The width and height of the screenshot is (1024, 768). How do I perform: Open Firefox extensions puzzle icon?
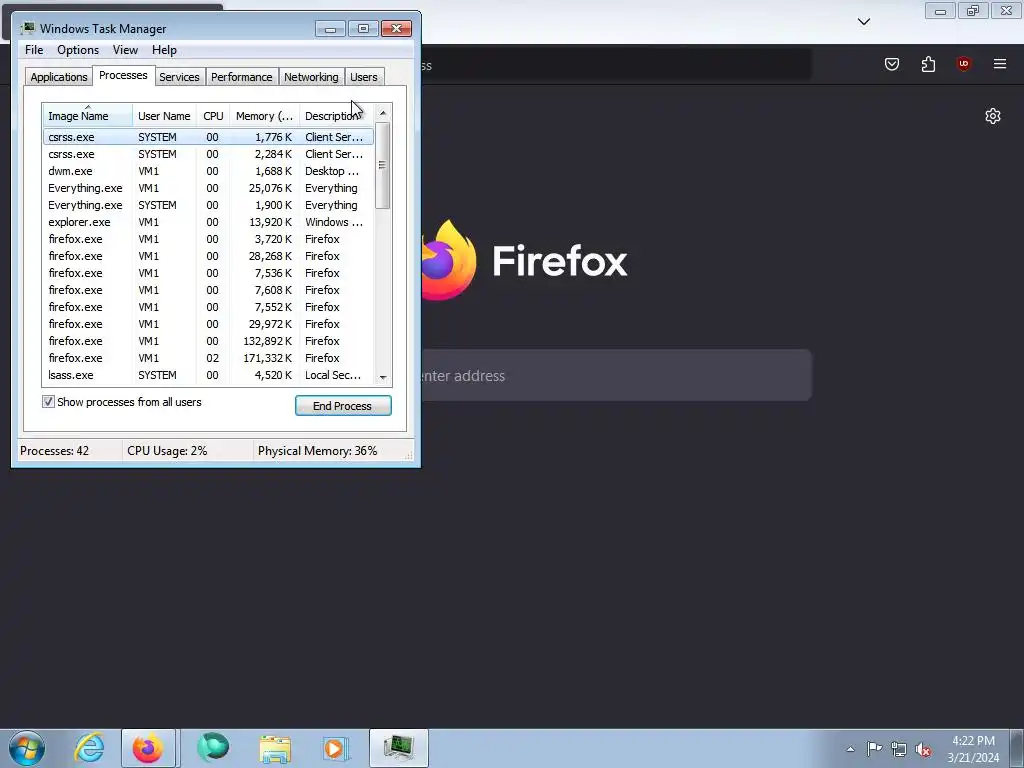coord(928,64)
